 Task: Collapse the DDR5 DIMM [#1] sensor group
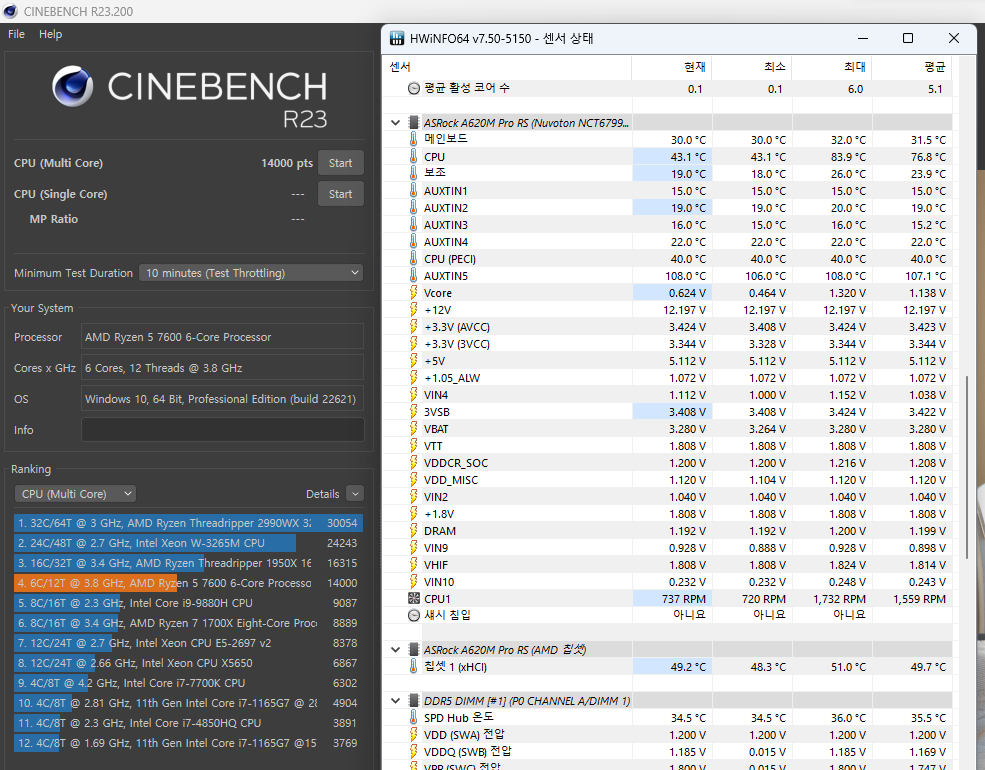coord(395,700)
